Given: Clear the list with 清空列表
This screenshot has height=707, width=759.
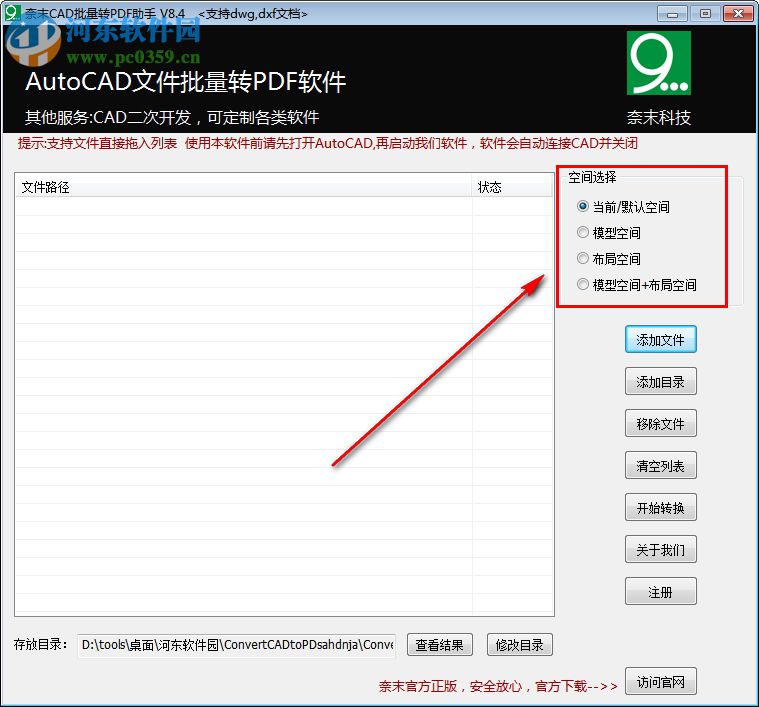Looking at the screenshot, I should pos(661,466).
